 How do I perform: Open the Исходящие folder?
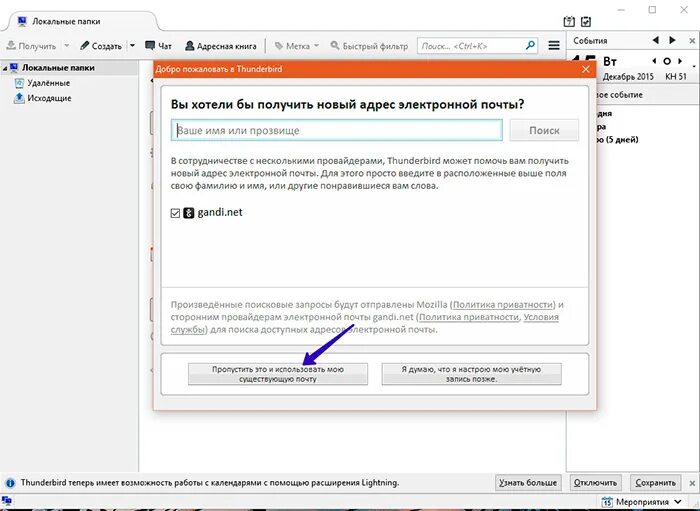click(49, 98)
